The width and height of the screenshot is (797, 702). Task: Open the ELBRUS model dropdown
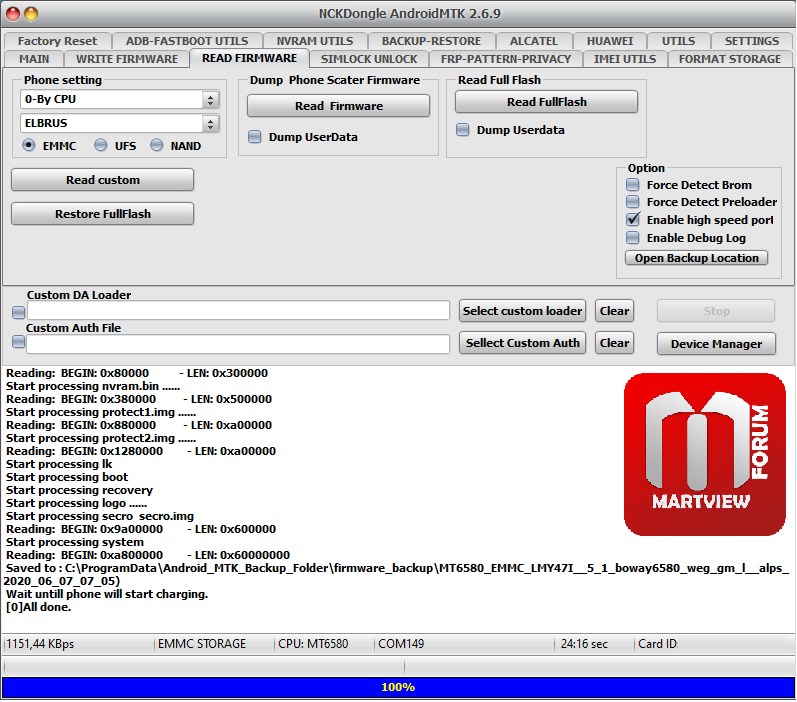pos(120,123)
